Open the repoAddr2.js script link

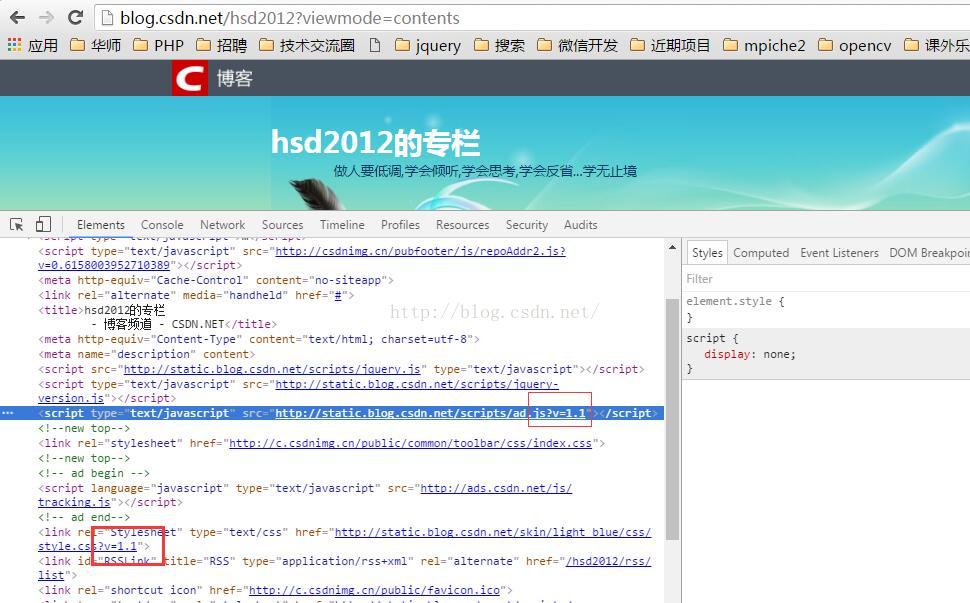point(420,252)
